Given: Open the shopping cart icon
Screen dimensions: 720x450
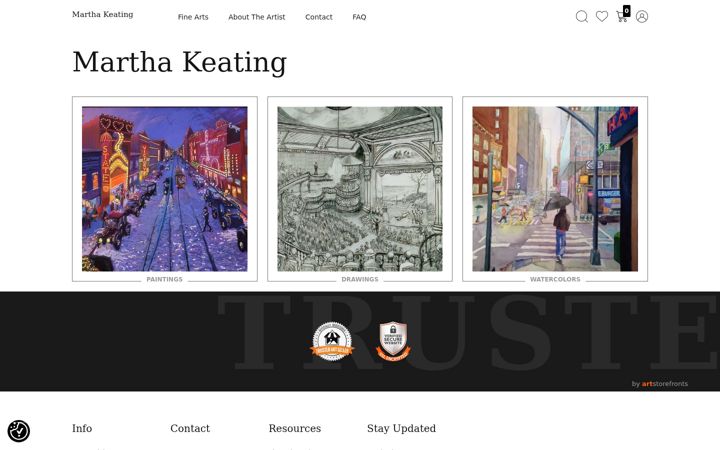Looking at the screenshot, I should (622, 15).
